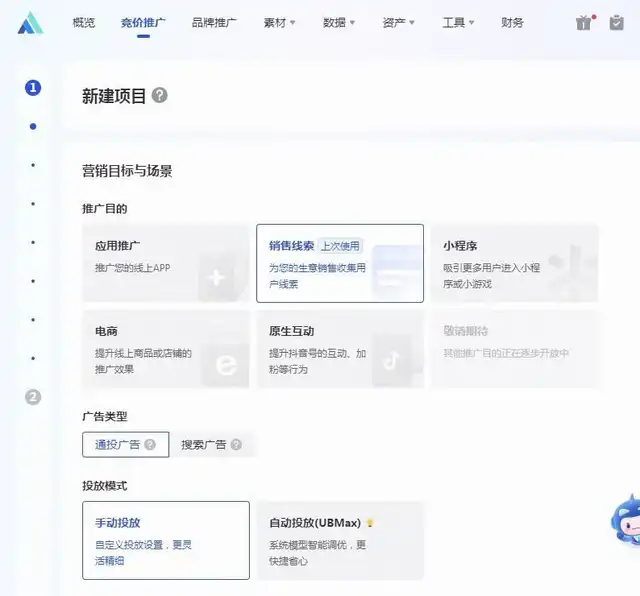Select 搜索广告 ad type
Viewport: 640px width, 596px height.
[x=203, y=445]
